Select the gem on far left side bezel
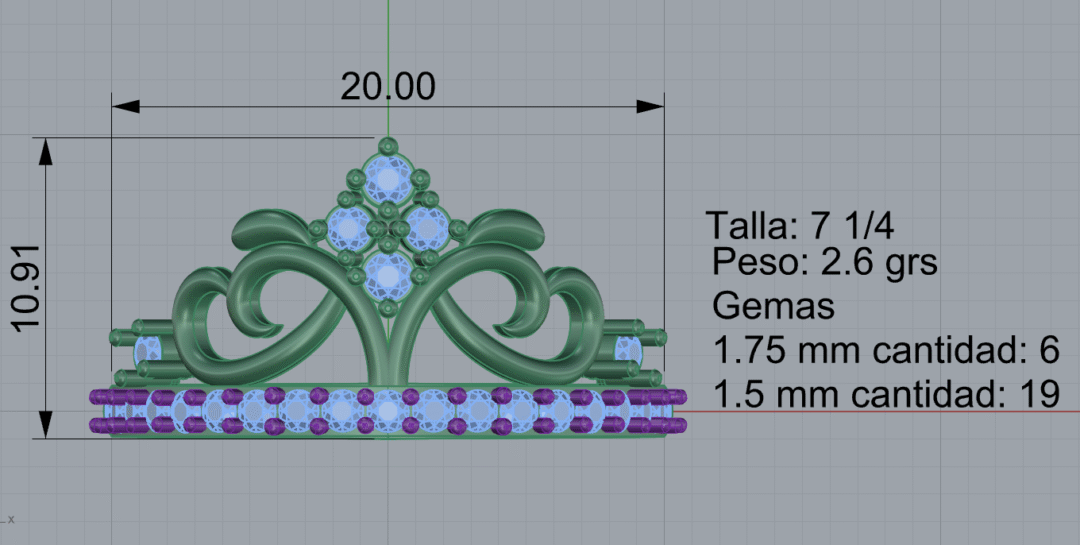This screenshot has height=545, width=1080. coord(148,350)
